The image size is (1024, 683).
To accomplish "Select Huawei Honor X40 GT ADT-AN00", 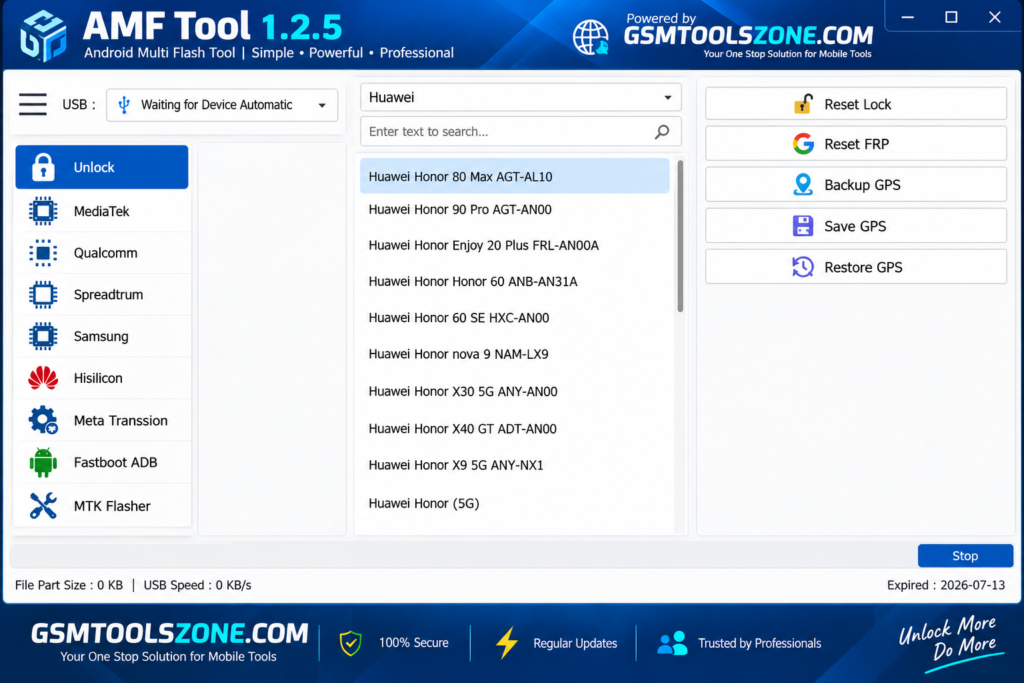I will pos(515,428).
